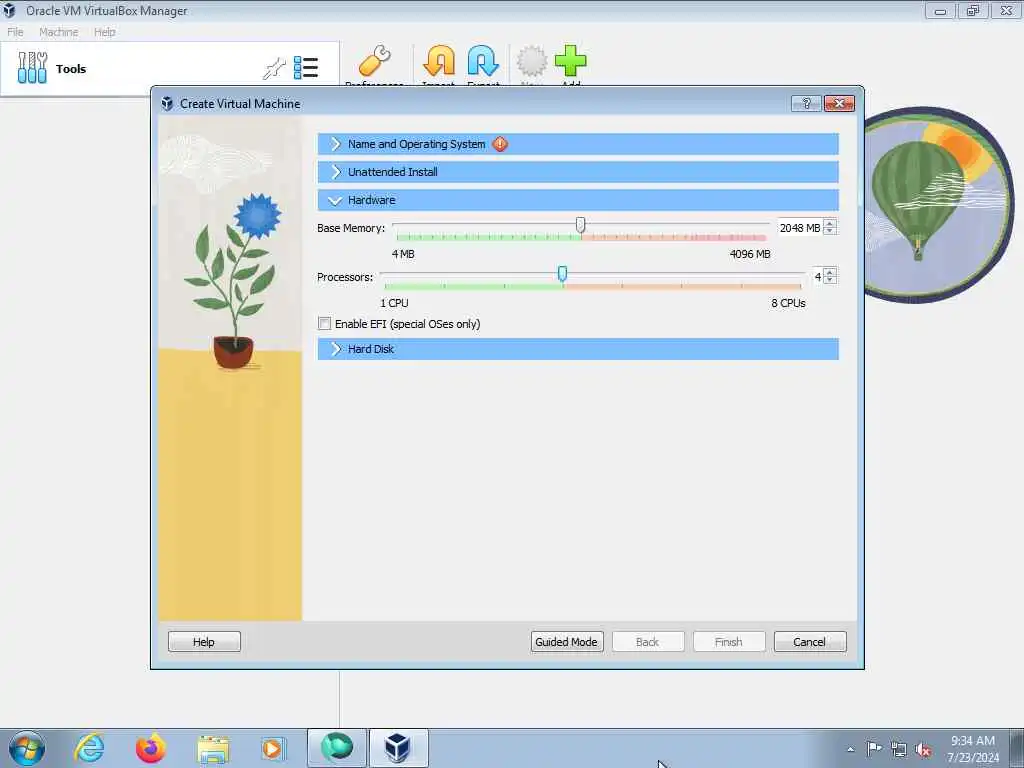Increase Base Memory with the up spinner
Screen dimensions: 1024x768
click(830, 223)
